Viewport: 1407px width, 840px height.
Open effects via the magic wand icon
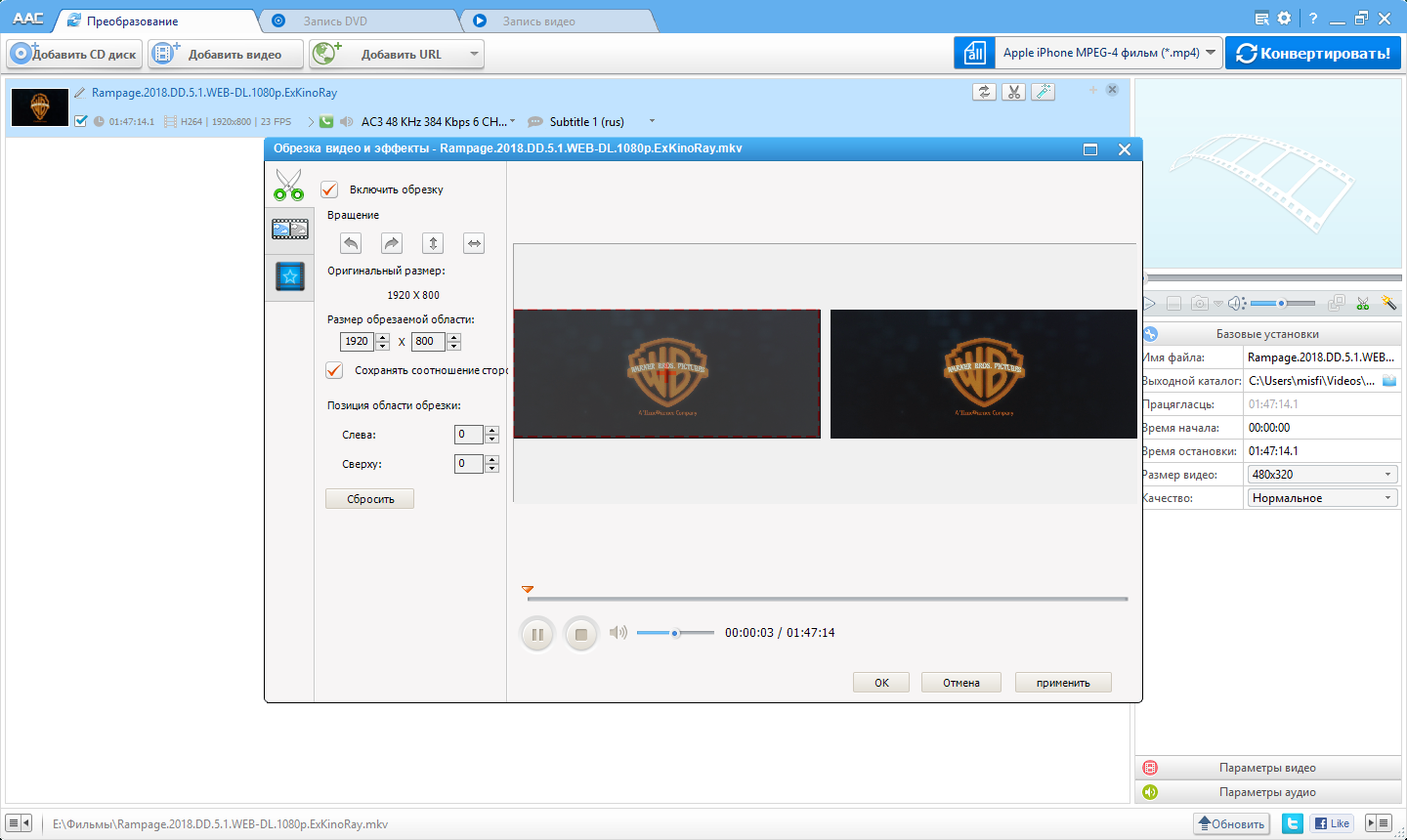tap(1389, 303)
